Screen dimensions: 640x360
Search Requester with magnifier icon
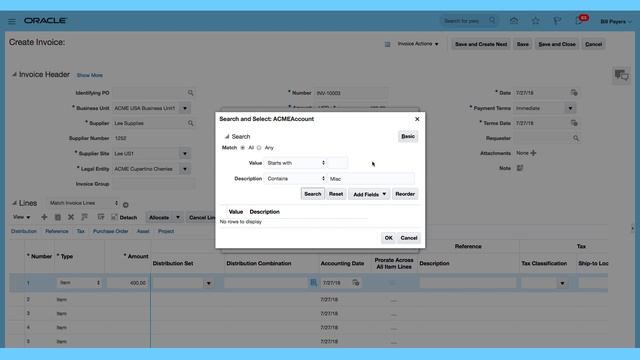[576, 138]
